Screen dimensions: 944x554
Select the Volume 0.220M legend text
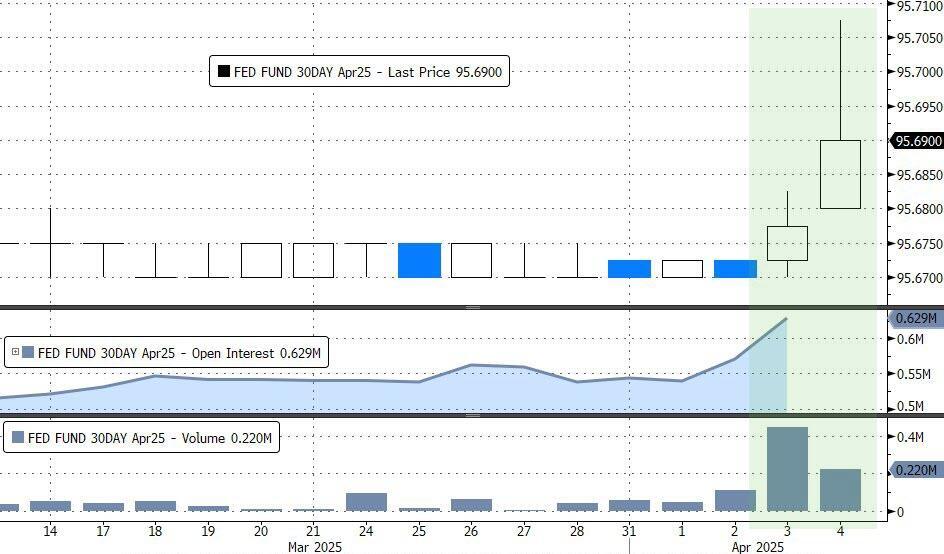tap(151, 437)
